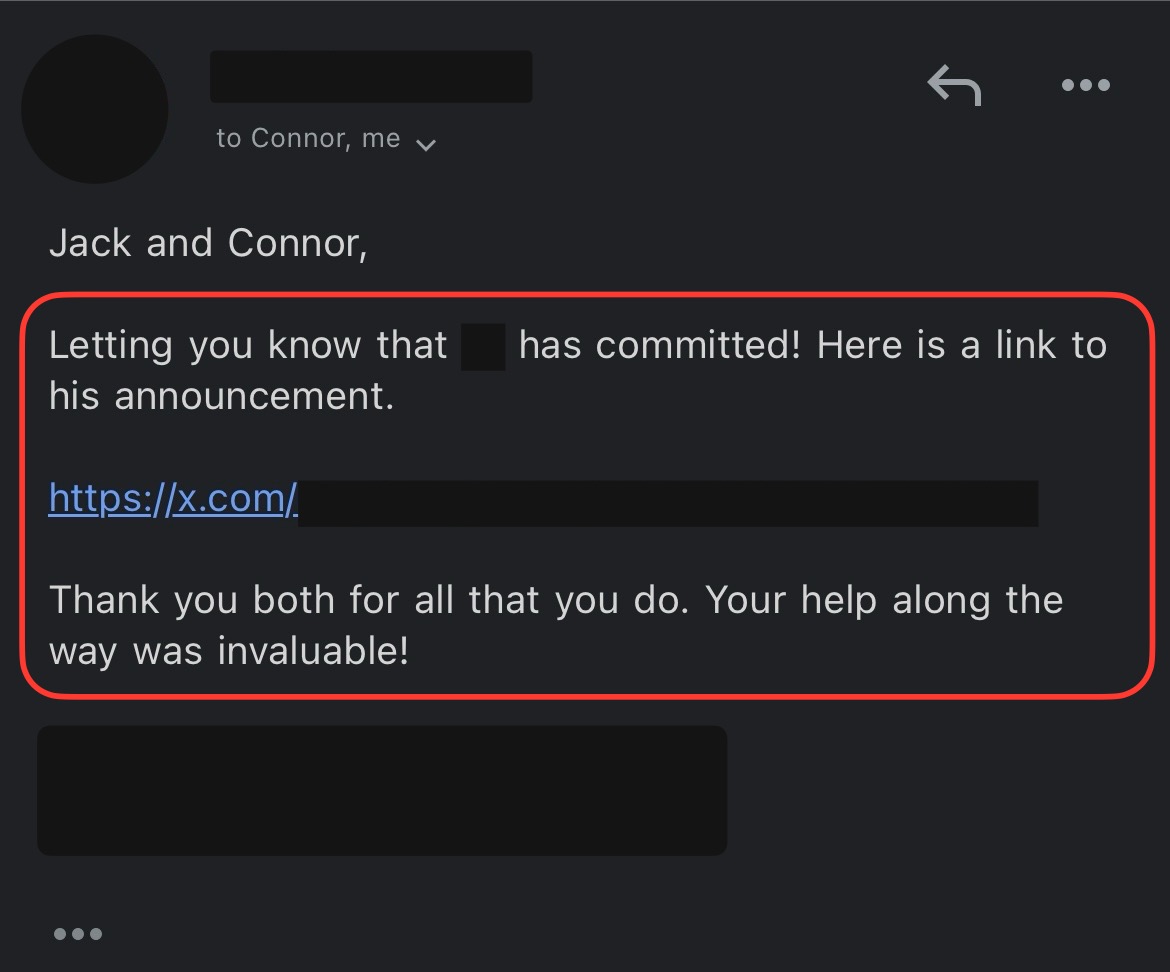1170x972 pixels.
Task: Click the "to Connor, me" recipients line
Action: (x=308, y=139)
